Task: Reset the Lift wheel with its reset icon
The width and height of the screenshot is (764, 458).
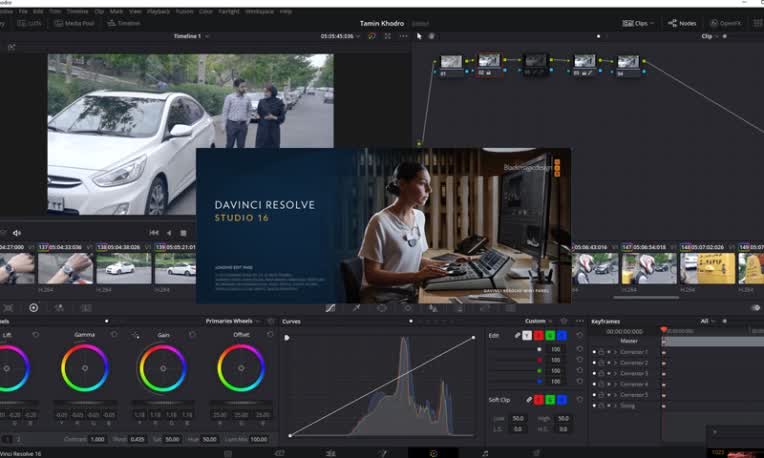Action: pyautogui.click(x=36, y=334)
